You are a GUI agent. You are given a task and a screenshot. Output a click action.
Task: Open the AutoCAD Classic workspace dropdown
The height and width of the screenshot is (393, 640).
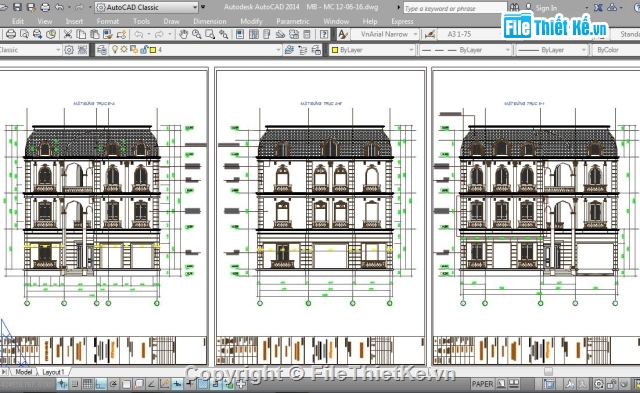click(147, 7)
